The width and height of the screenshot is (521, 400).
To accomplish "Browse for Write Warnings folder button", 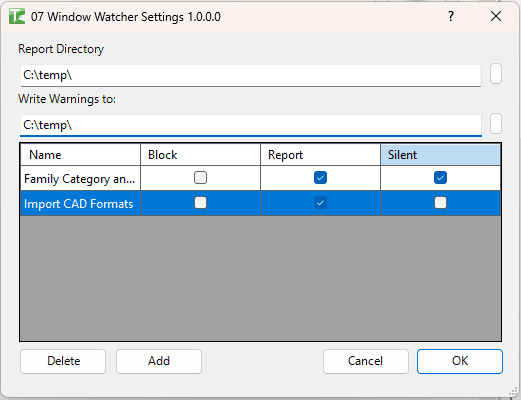I will pyautogui.click(x=496, y=124).
